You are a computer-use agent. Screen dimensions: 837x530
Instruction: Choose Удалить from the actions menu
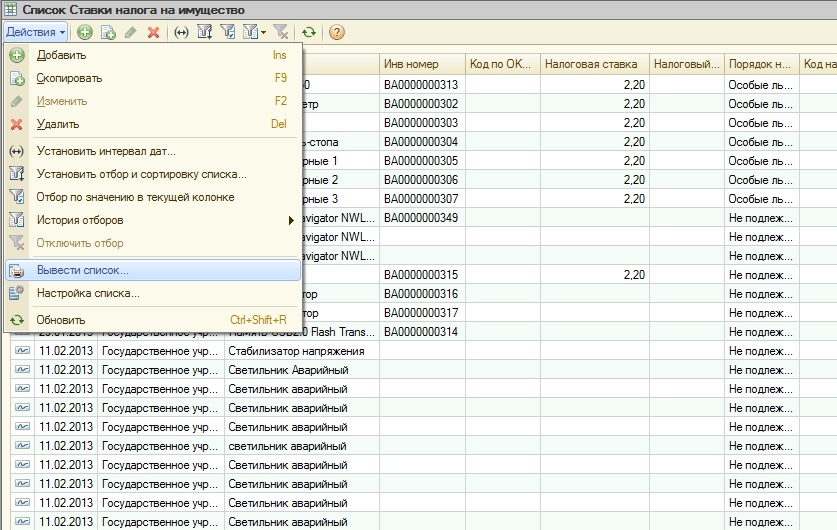pyautogui.click(x=58, y=124)
